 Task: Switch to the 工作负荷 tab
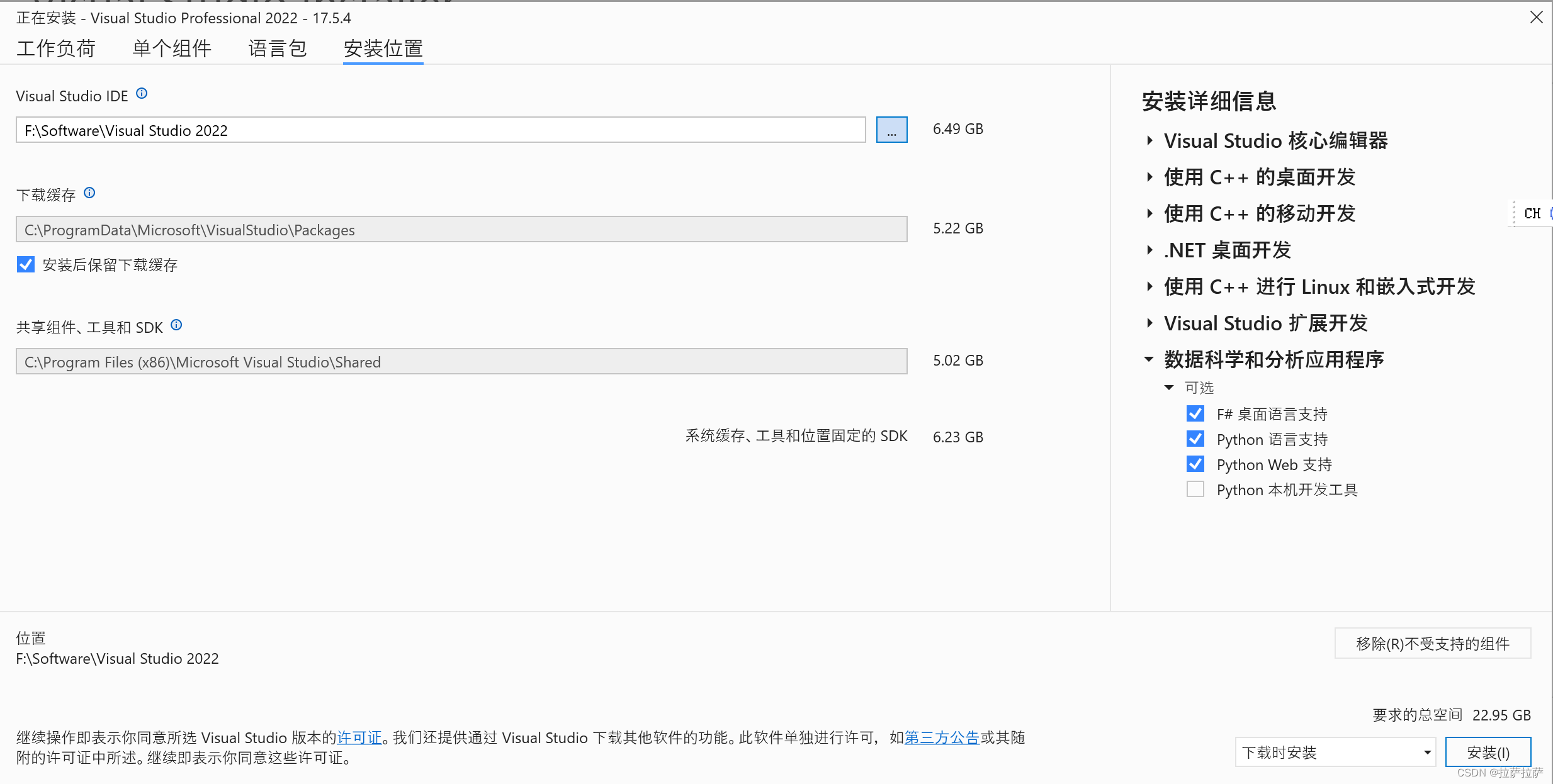coord(56,48)
